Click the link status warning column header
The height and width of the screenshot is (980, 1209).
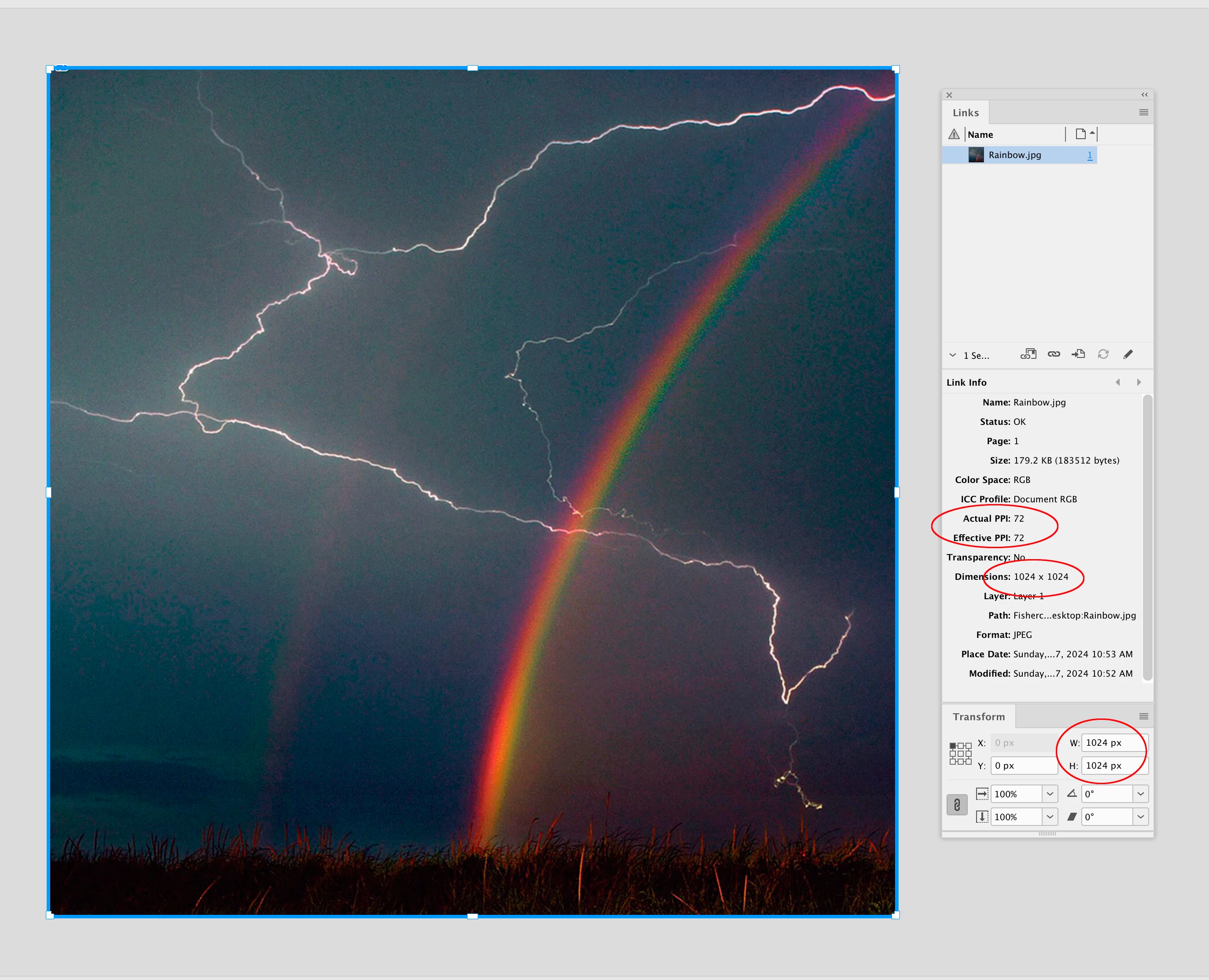(954, 134)
